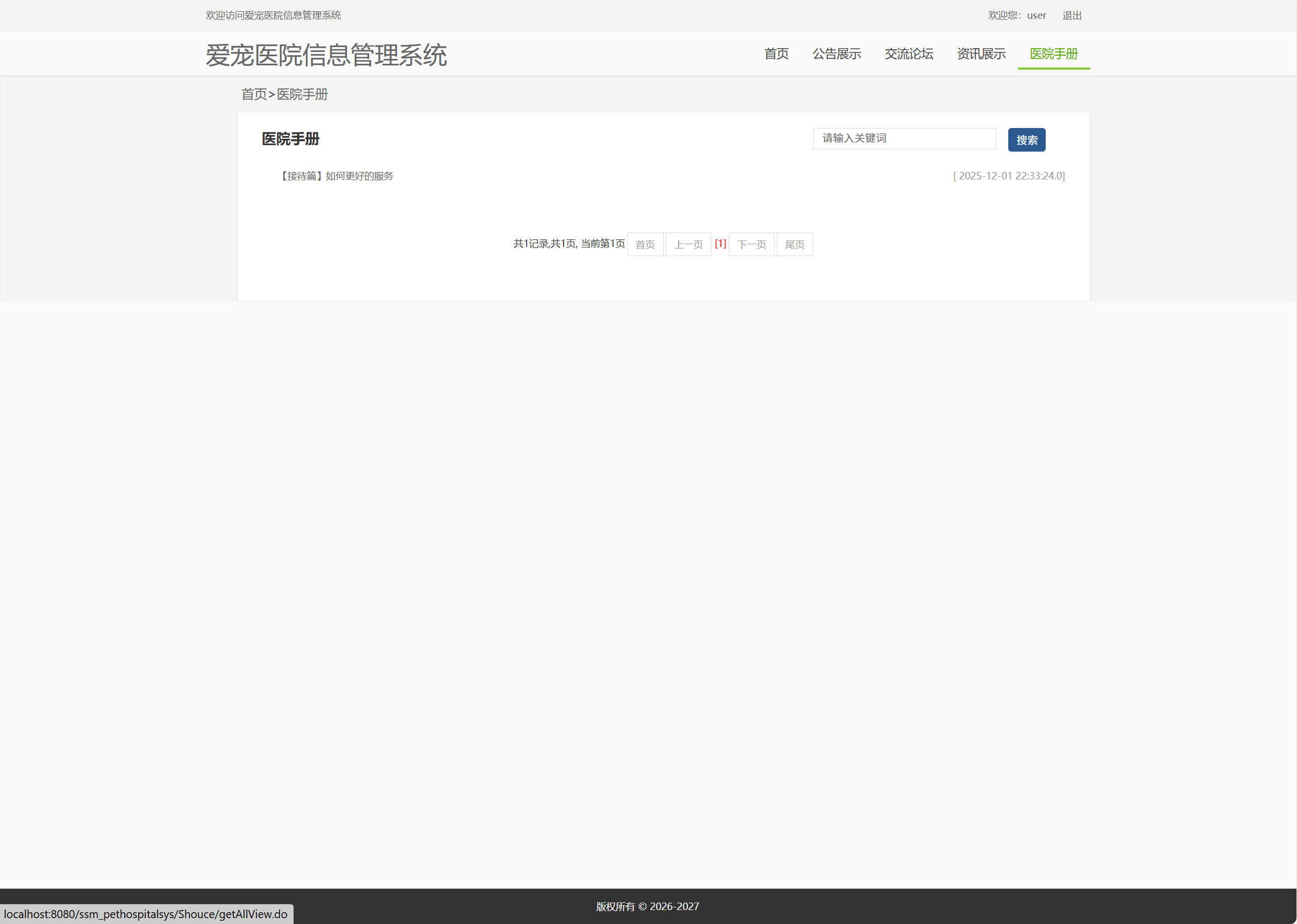Click the 搜索 search button

[x=1026, y=139]
